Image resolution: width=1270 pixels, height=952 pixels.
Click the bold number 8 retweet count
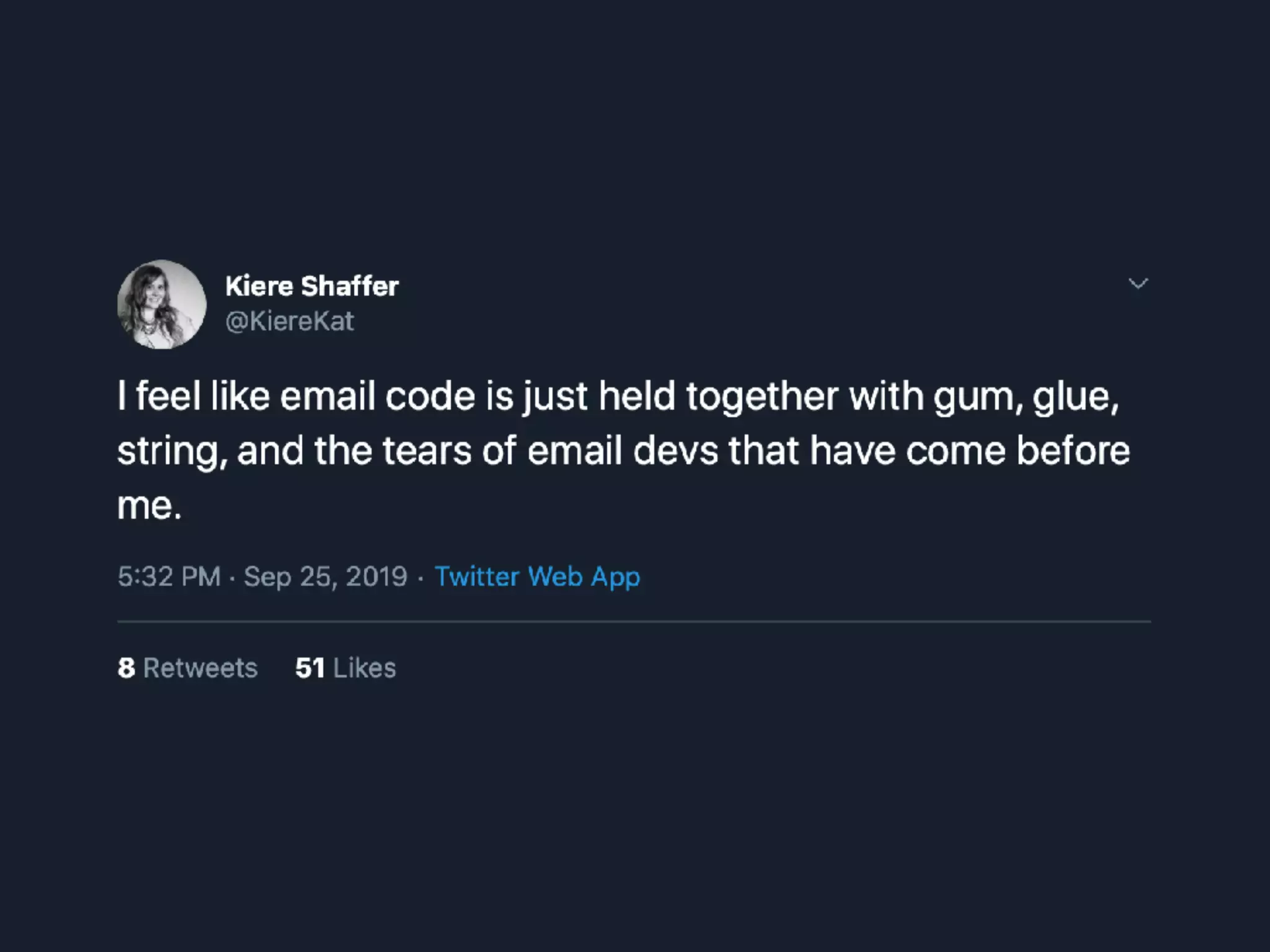pos(127,668)
